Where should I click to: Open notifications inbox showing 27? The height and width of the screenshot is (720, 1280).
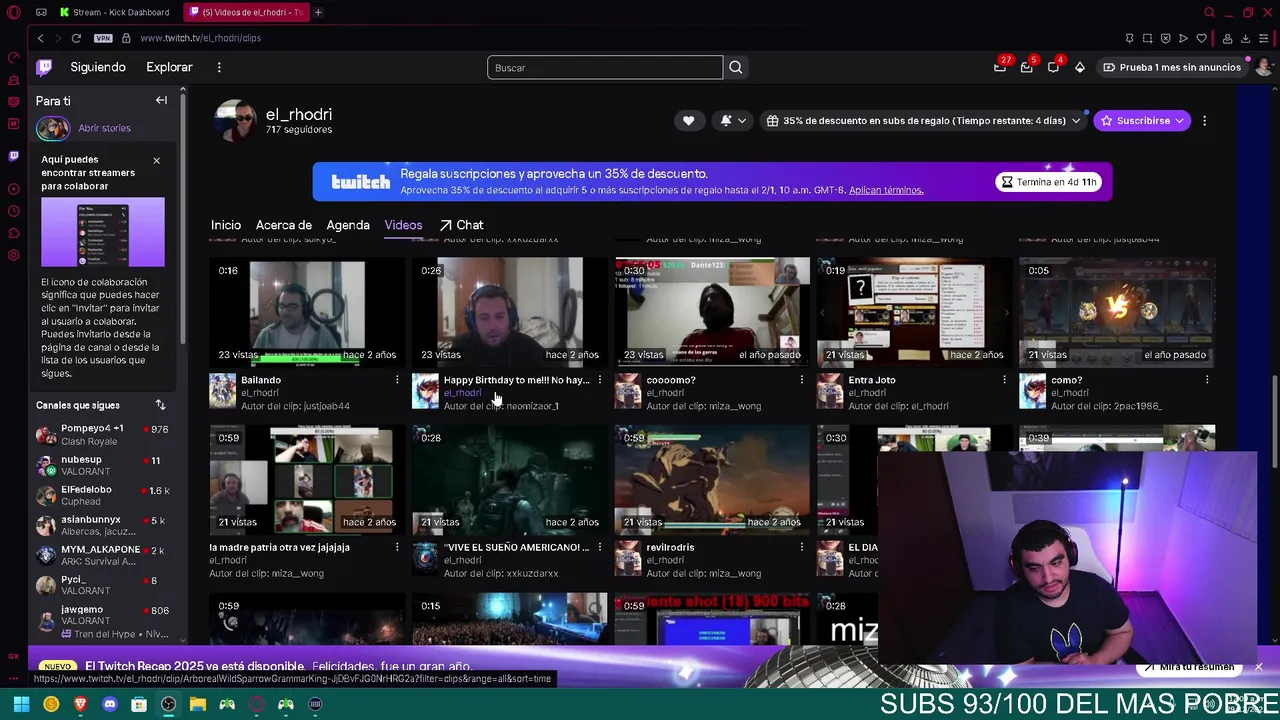pyautogui.click(x=1000, y=67)
